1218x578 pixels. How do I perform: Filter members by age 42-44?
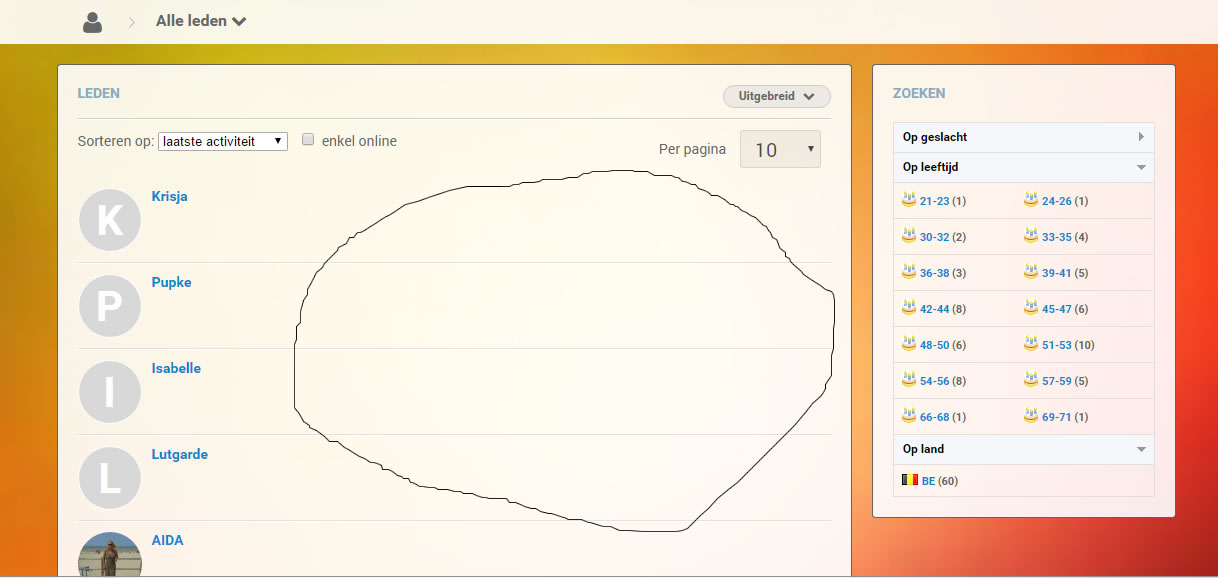tap(934, 309)
